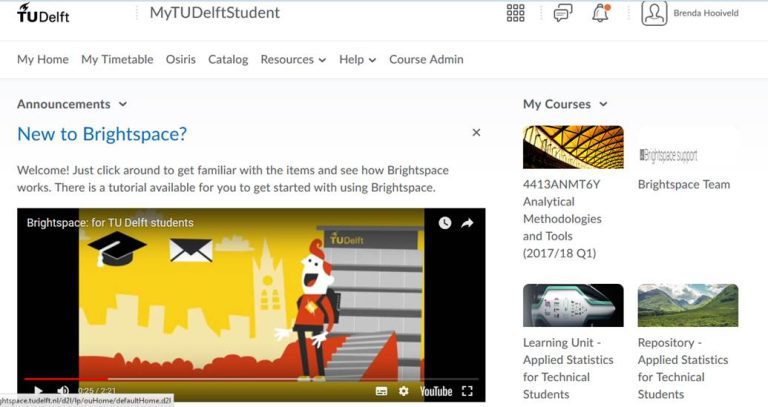This screenshot has height=407, width=768.
Task: Click the MyTUDelftStudent title
Action: [215, 13]
